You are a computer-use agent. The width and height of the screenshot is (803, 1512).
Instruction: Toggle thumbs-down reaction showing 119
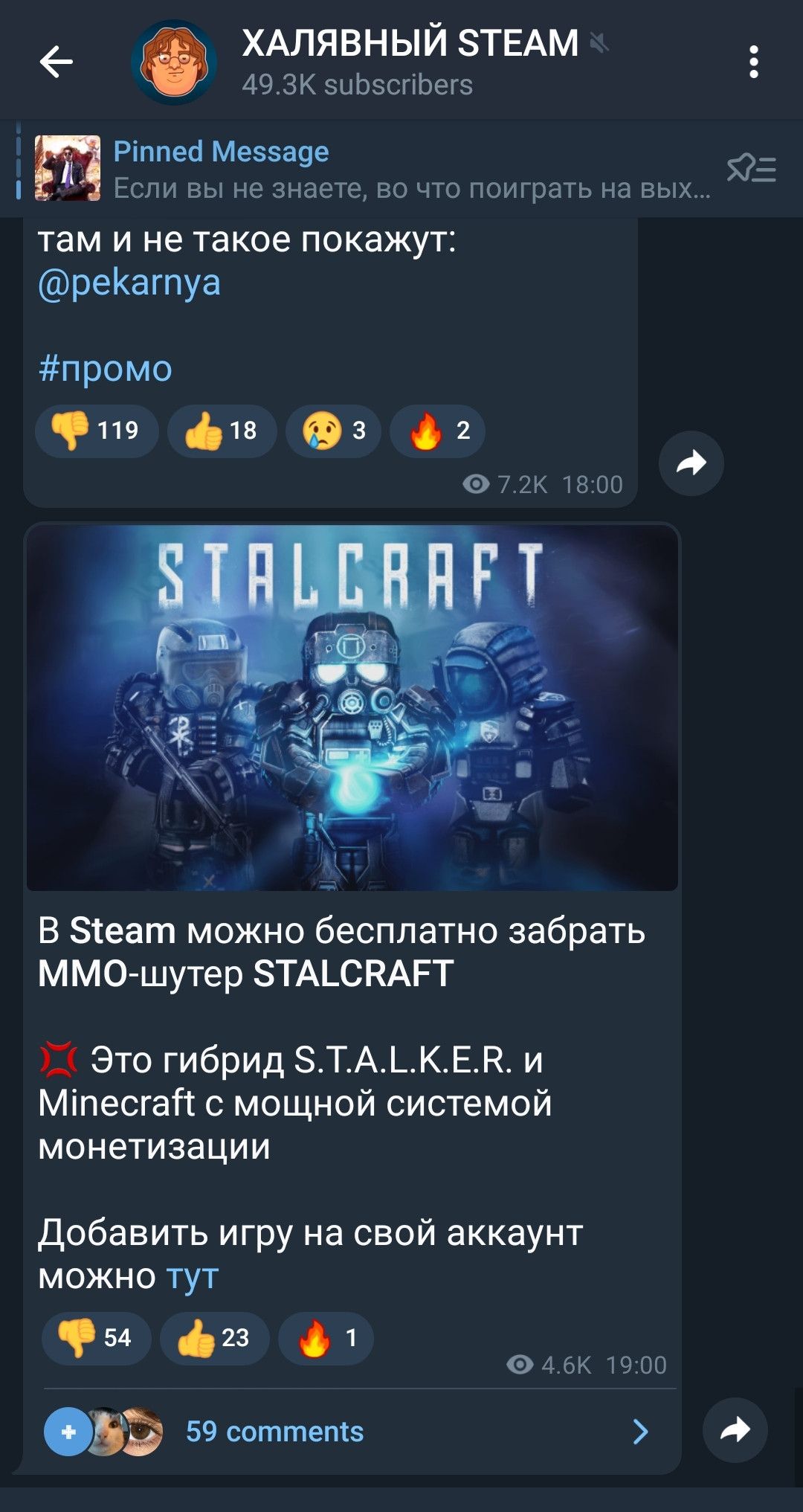(x=97, y=431)
